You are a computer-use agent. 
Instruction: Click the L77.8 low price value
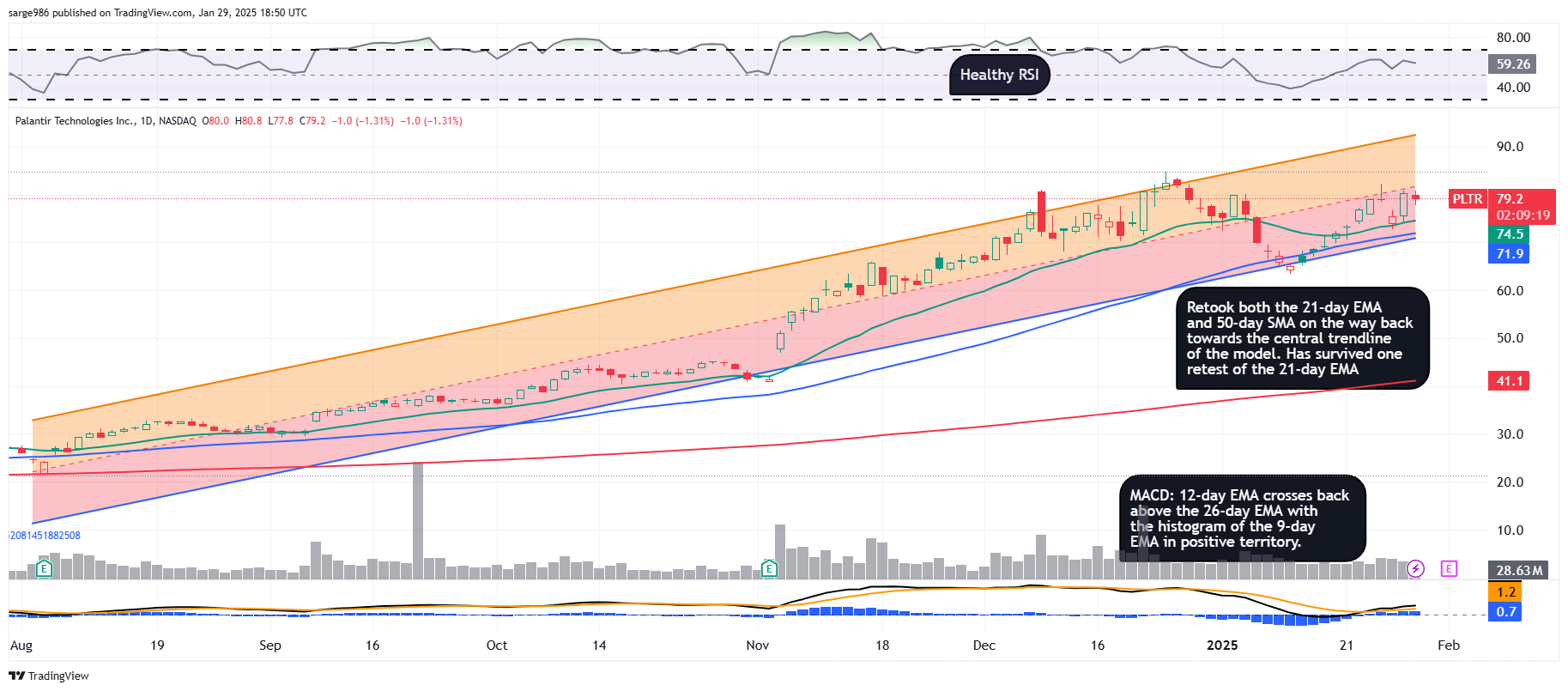[281, 121]
